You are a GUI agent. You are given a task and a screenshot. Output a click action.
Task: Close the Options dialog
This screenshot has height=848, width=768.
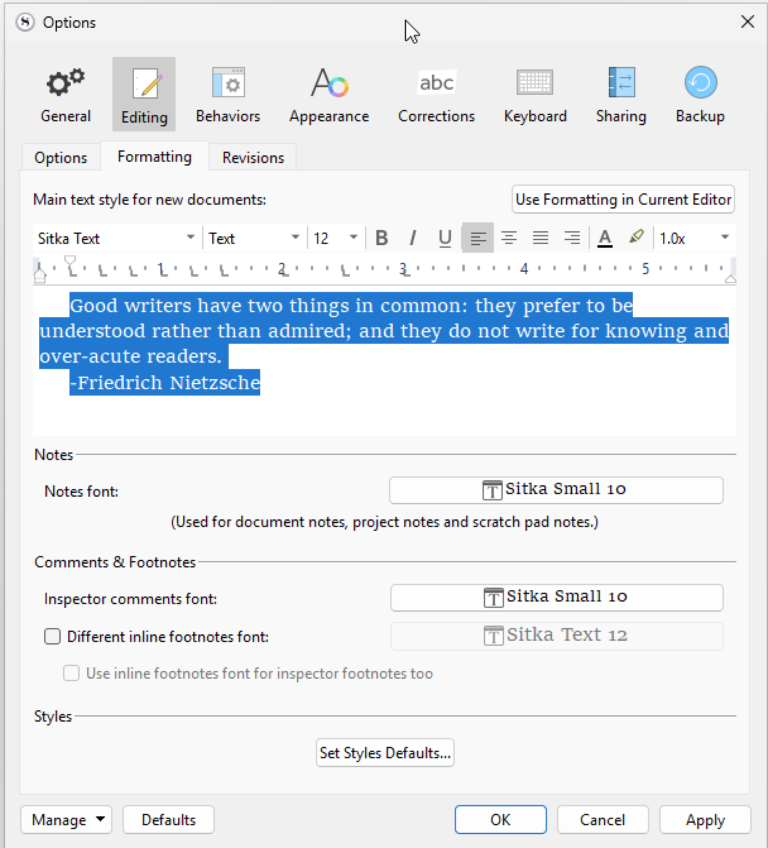click(747, 22)
